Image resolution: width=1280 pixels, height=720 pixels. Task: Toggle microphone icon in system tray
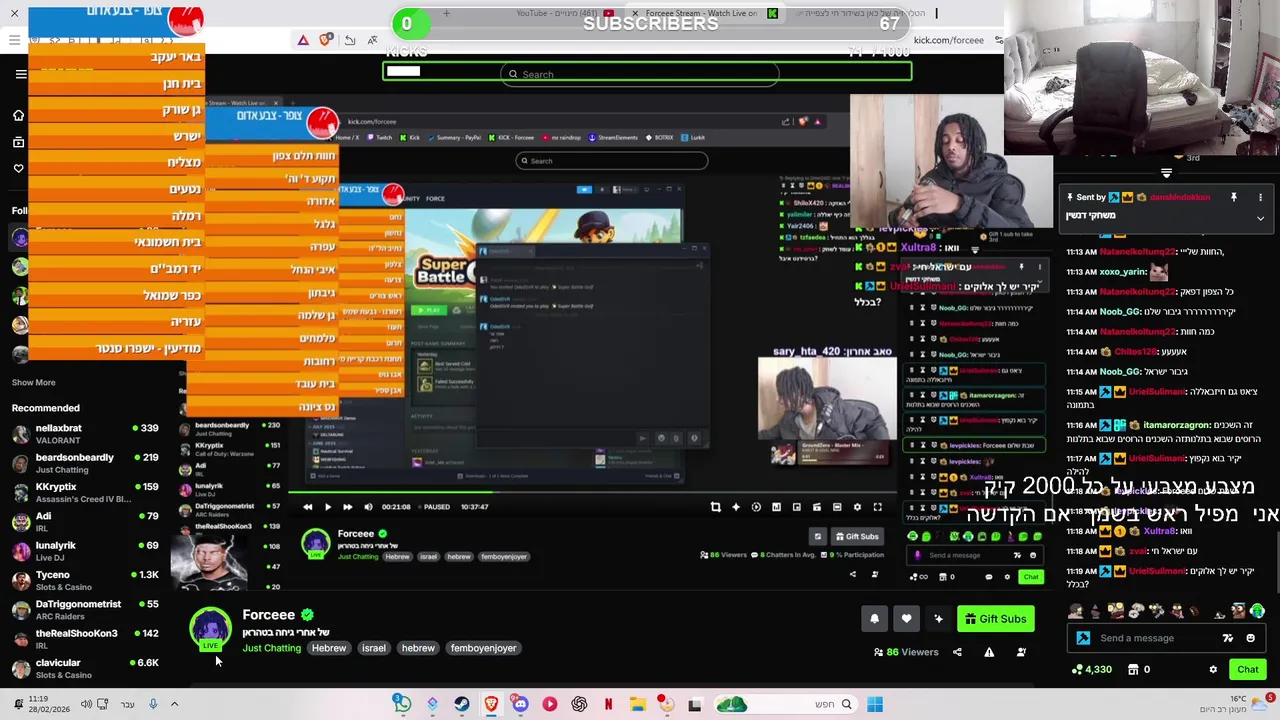153,704
